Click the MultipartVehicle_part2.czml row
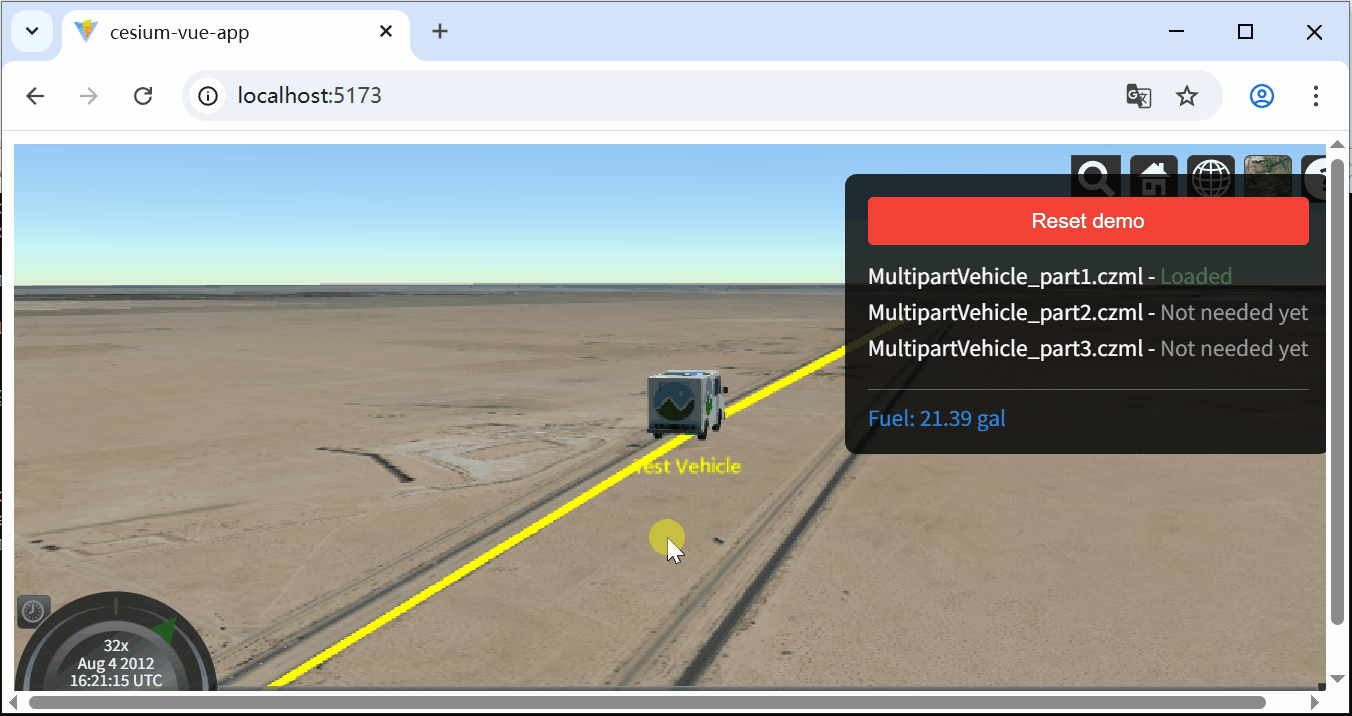This screenshot has width=1352, height=716. (1088, 313)
